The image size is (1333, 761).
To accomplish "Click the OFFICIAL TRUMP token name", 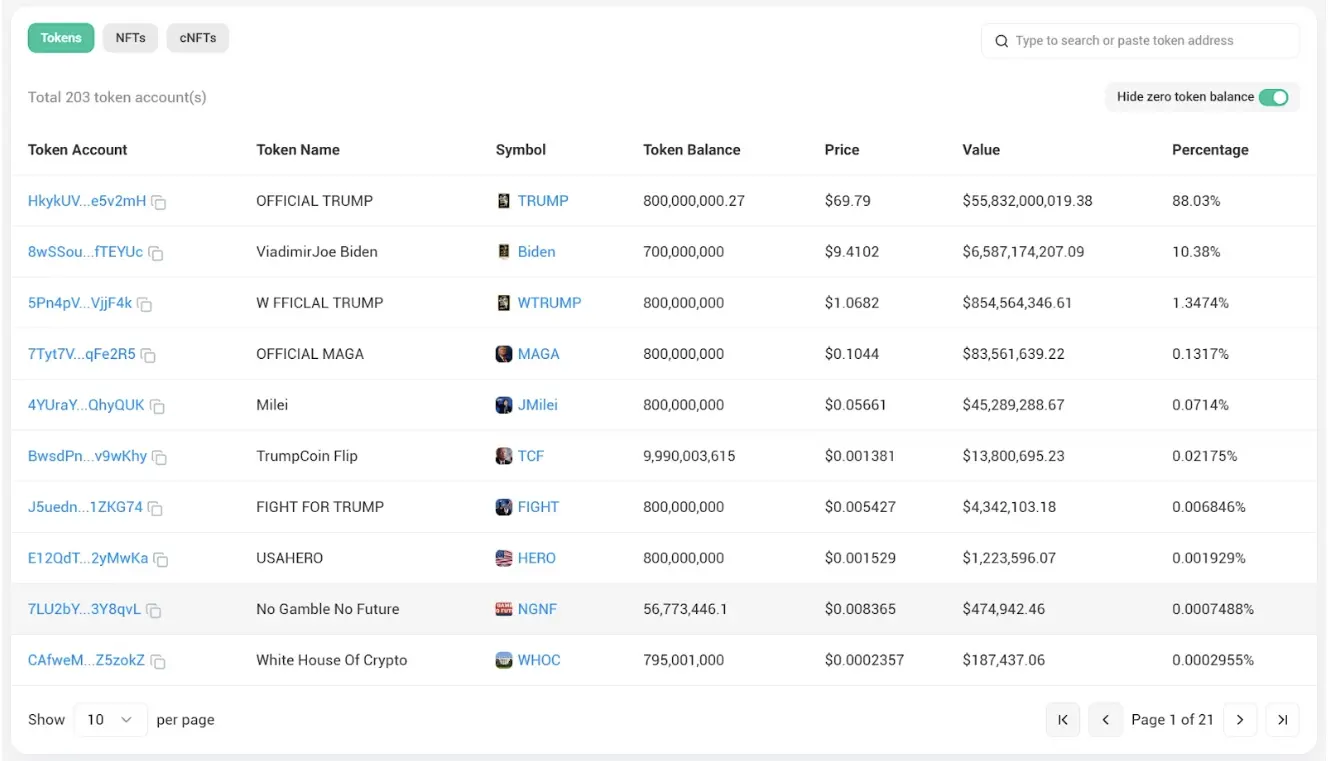I will pyautogui.click(x=315, y=201).
